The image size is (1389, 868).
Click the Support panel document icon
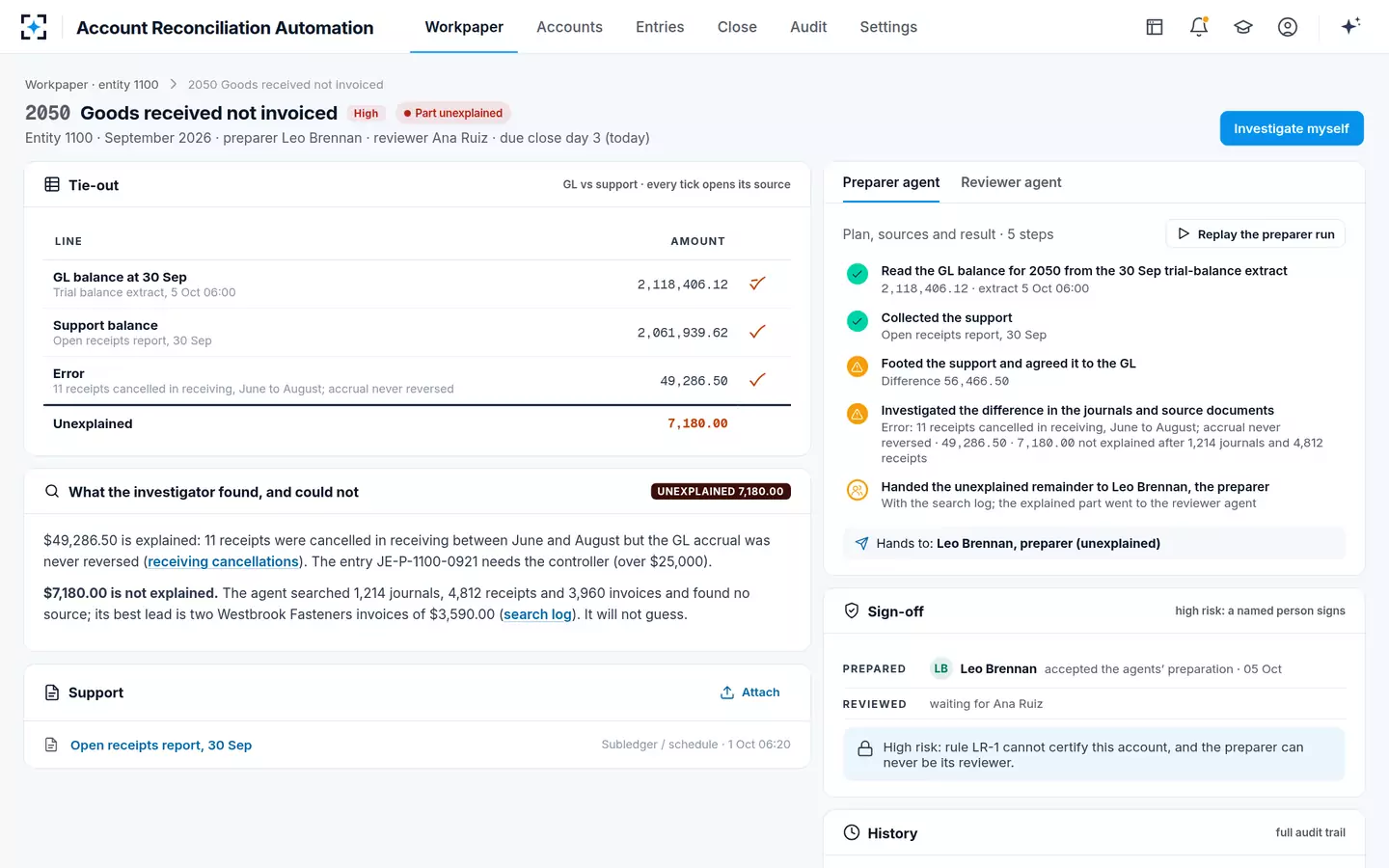pos(52,692)
